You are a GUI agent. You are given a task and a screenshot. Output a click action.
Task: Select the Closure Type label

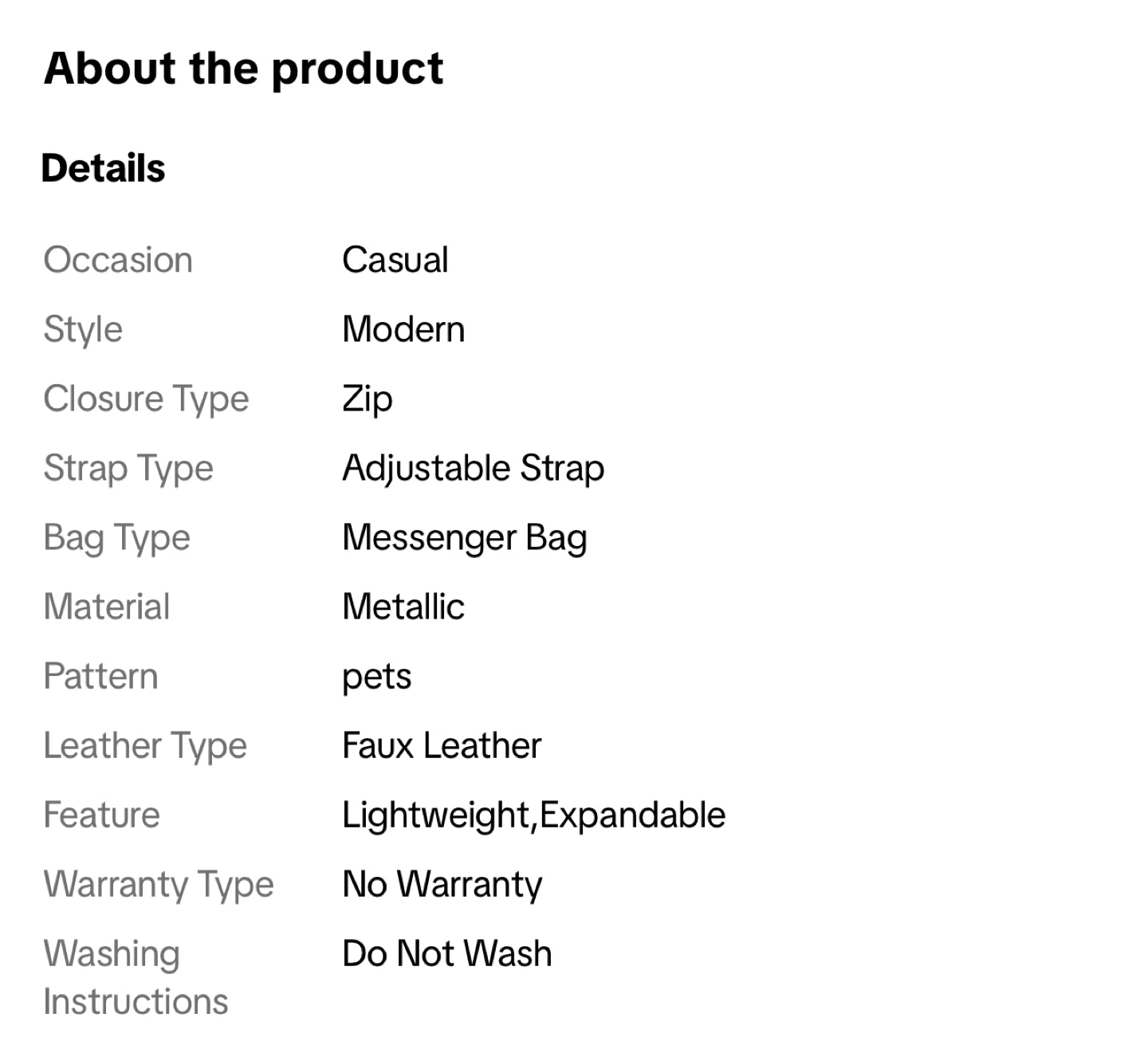(146, 399)
